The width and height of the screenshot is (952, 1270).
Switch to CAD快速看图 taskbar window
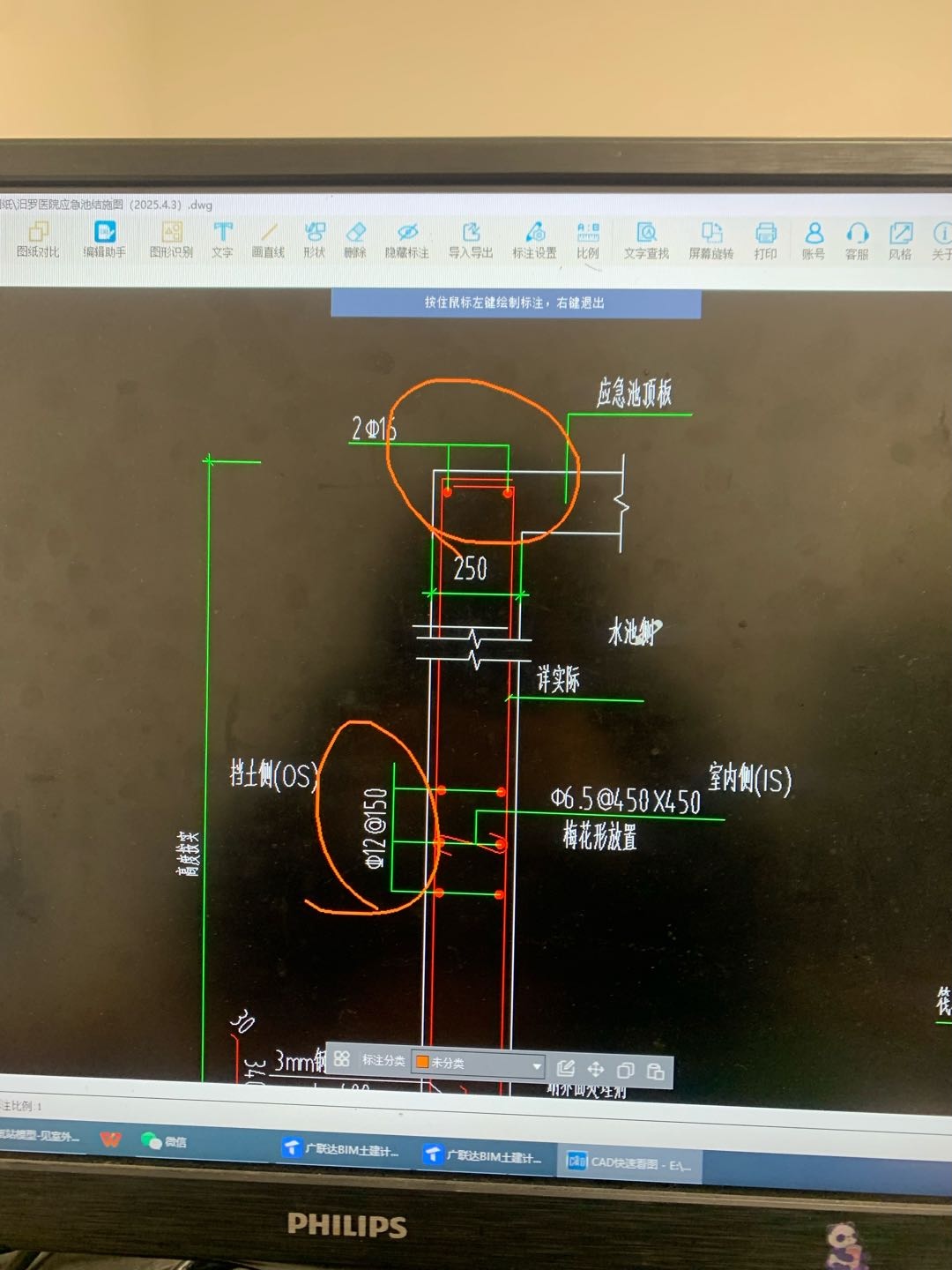tap(628, 1162)
